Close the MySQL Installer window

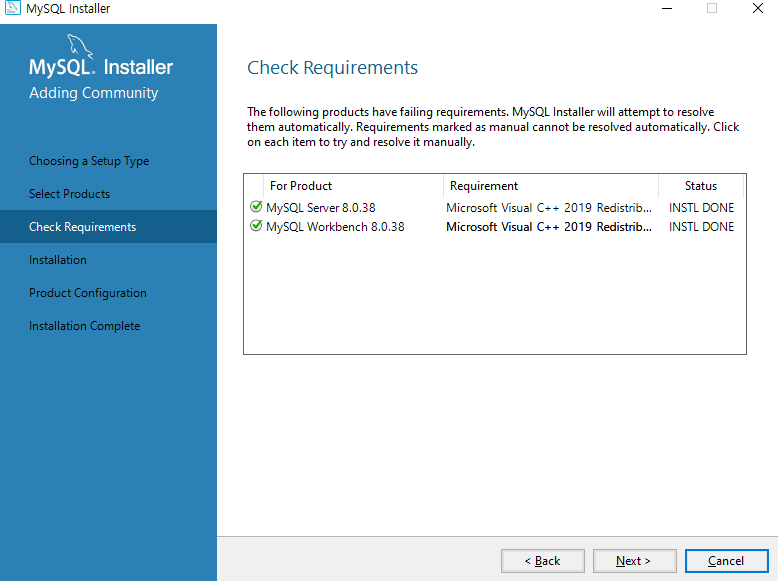coord(758,8)
